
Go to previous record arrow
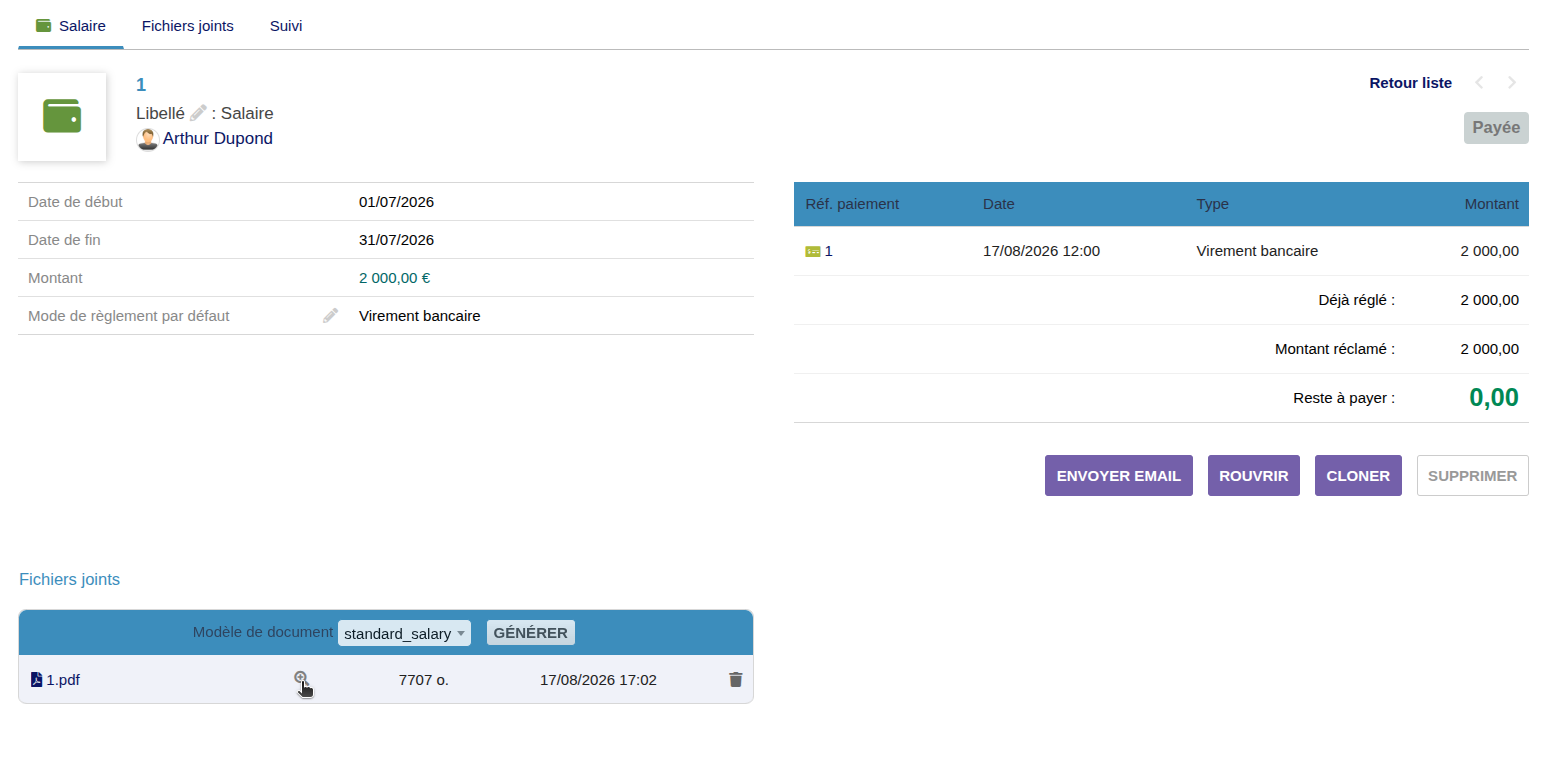point(1480,83)
